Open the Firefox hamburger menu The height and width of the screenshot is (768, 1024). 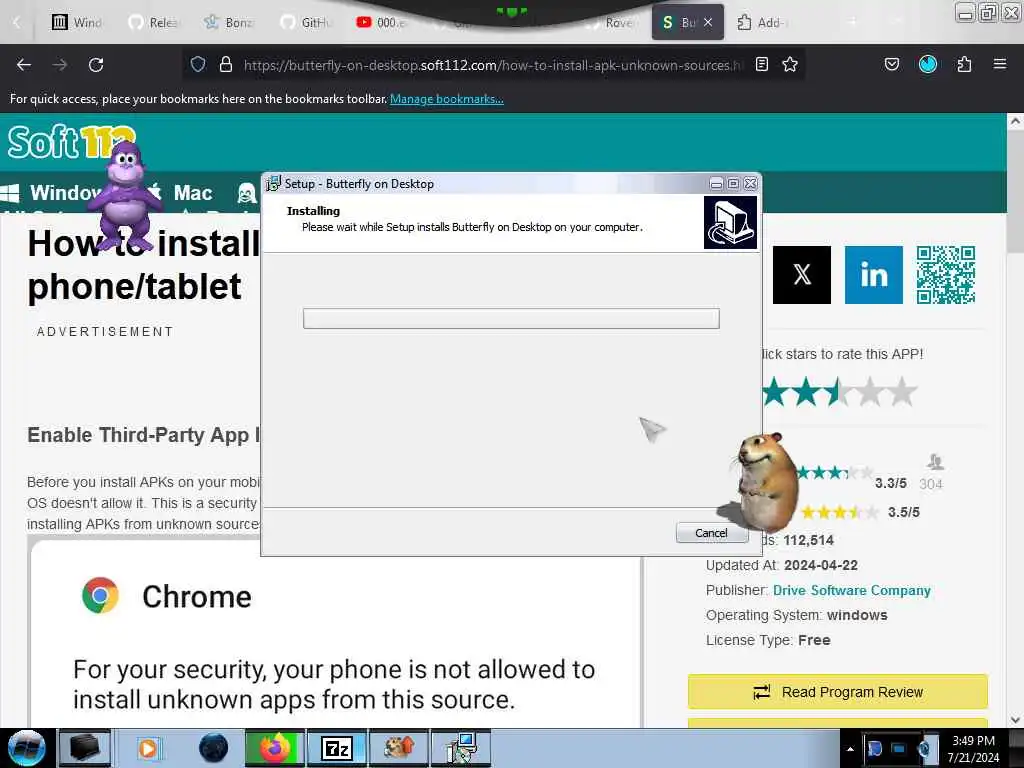1000,64
